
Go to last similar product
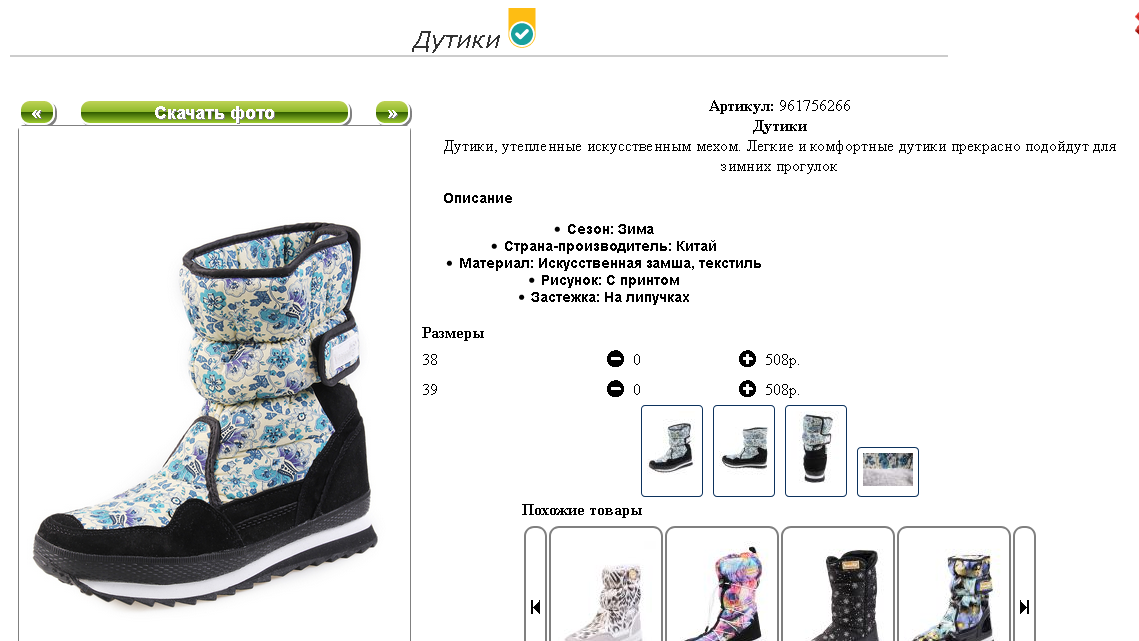pos(1024,607)
